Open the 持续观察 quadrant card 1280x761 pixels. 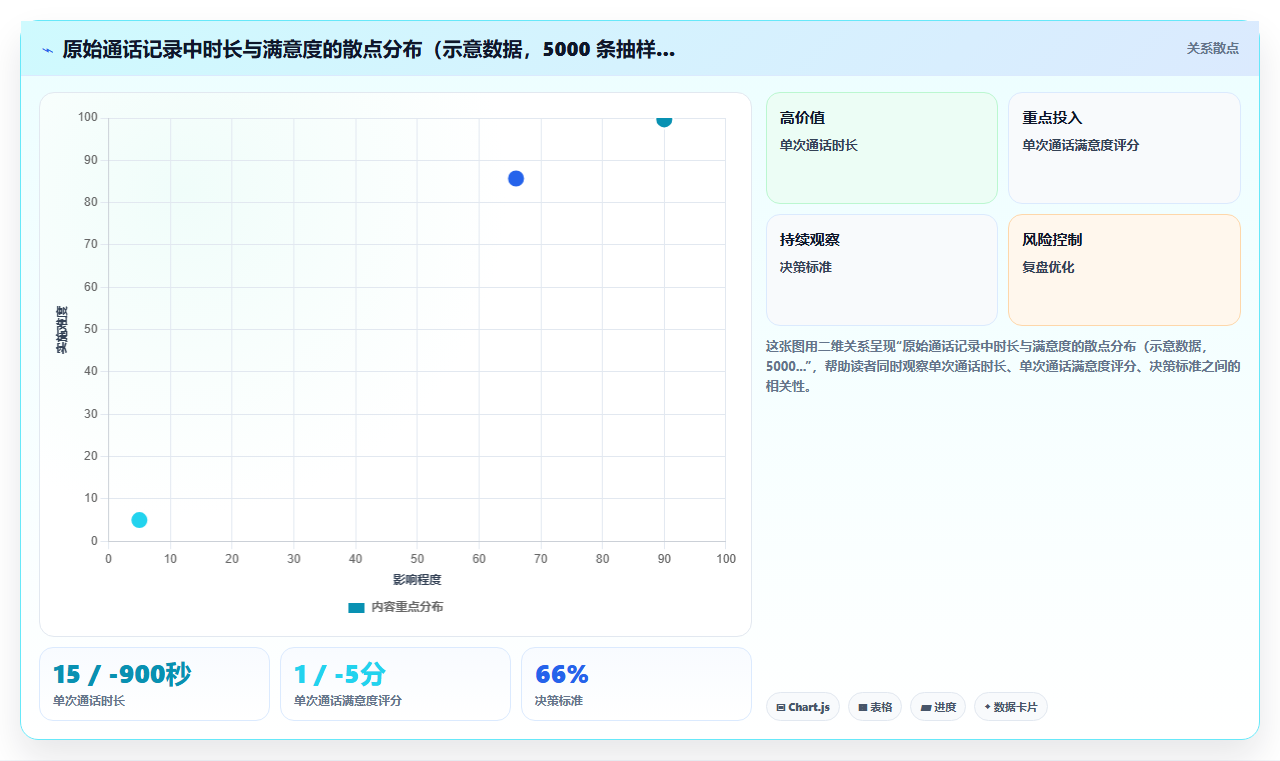click(882, 270)
